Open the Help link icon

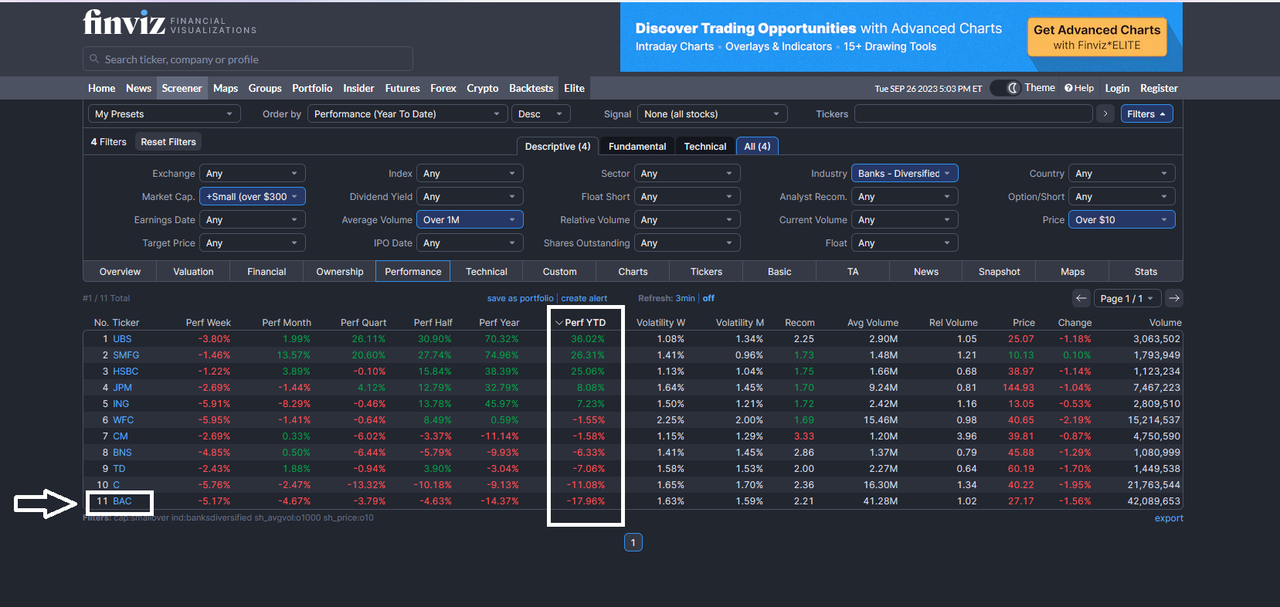tap(1079, 88)
